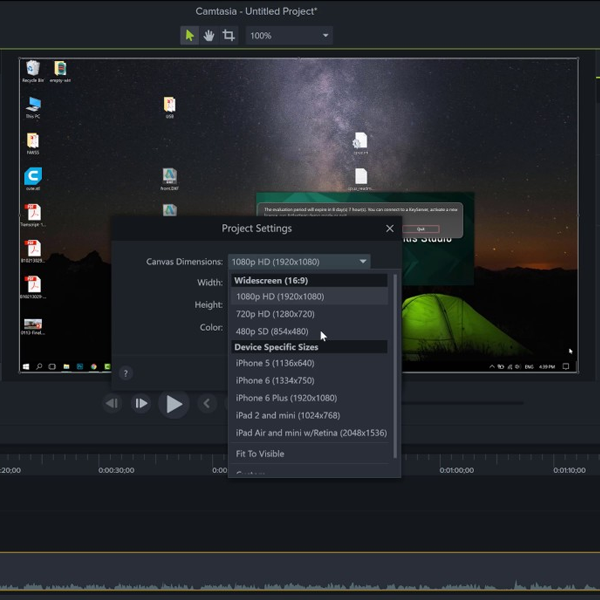Choose 720p HD (1280x720) option

[x=275, y=314]
